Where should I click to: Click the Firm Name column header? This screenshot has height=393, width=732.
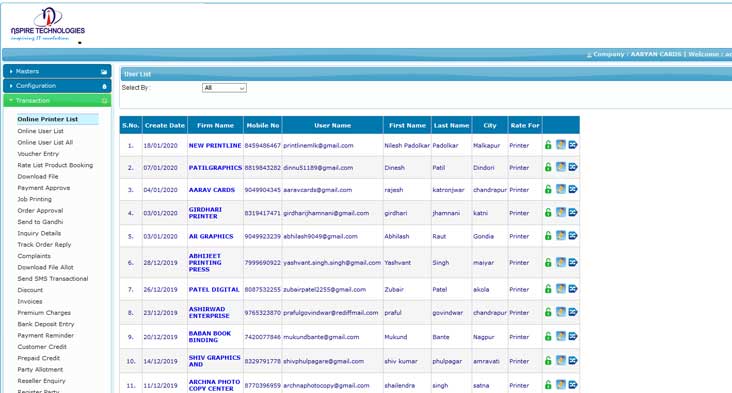tap(215, 125)
